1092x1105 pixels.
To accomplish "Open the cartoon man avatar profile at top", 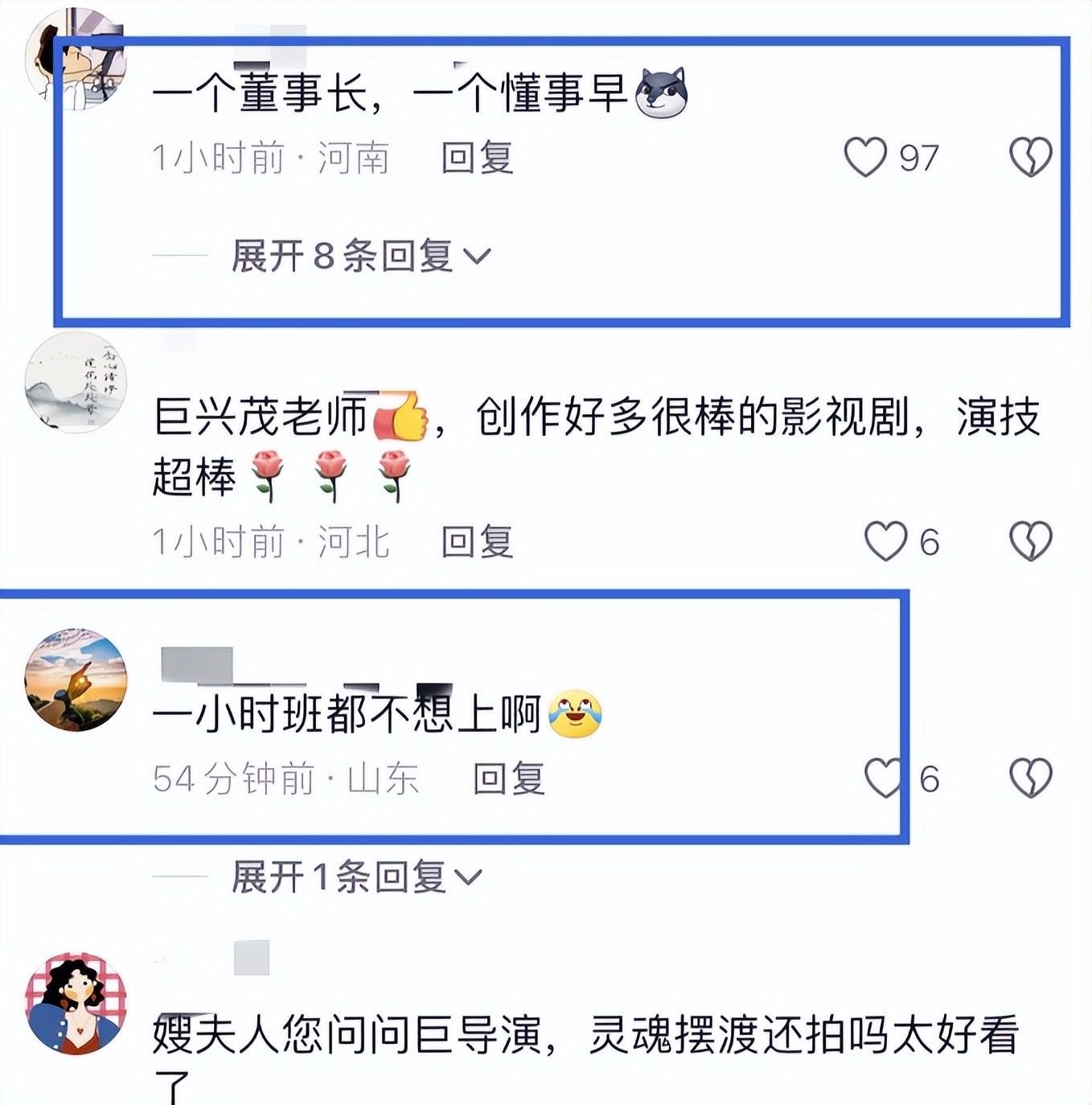I will [x=76, y=60].
